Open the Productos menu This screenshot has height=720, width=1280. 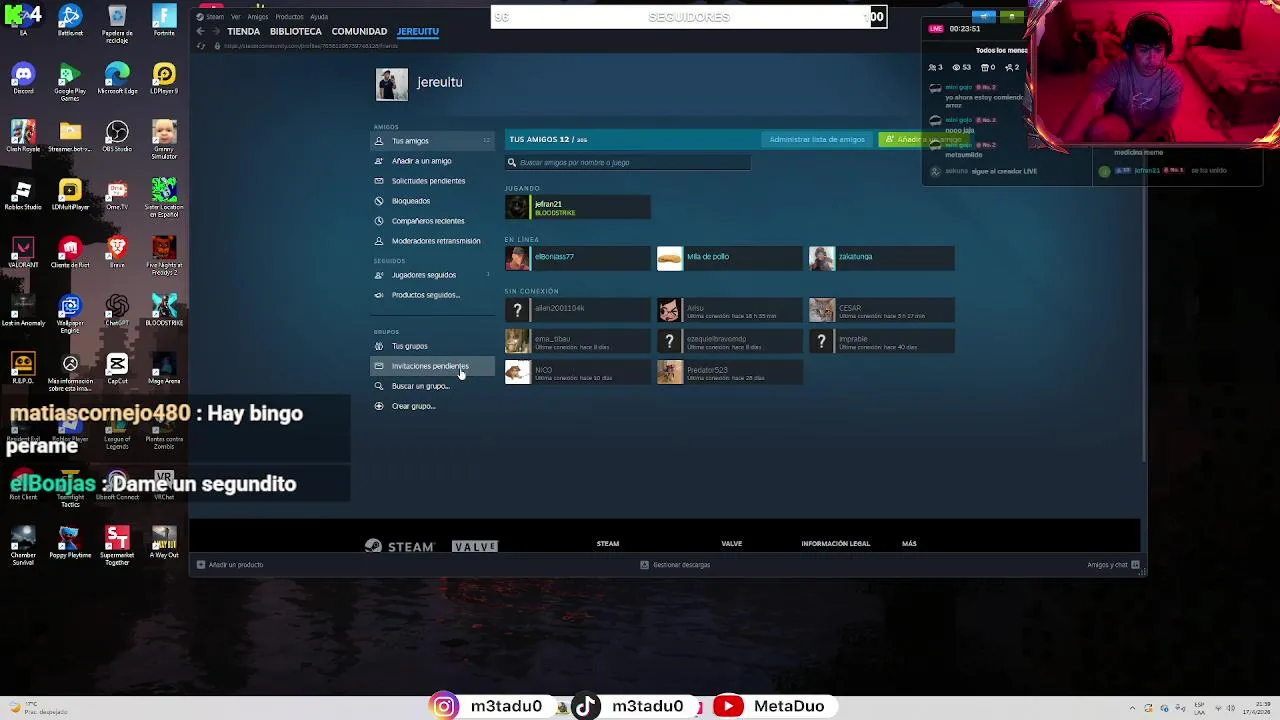pyautogui.click(x=289, y=17)
